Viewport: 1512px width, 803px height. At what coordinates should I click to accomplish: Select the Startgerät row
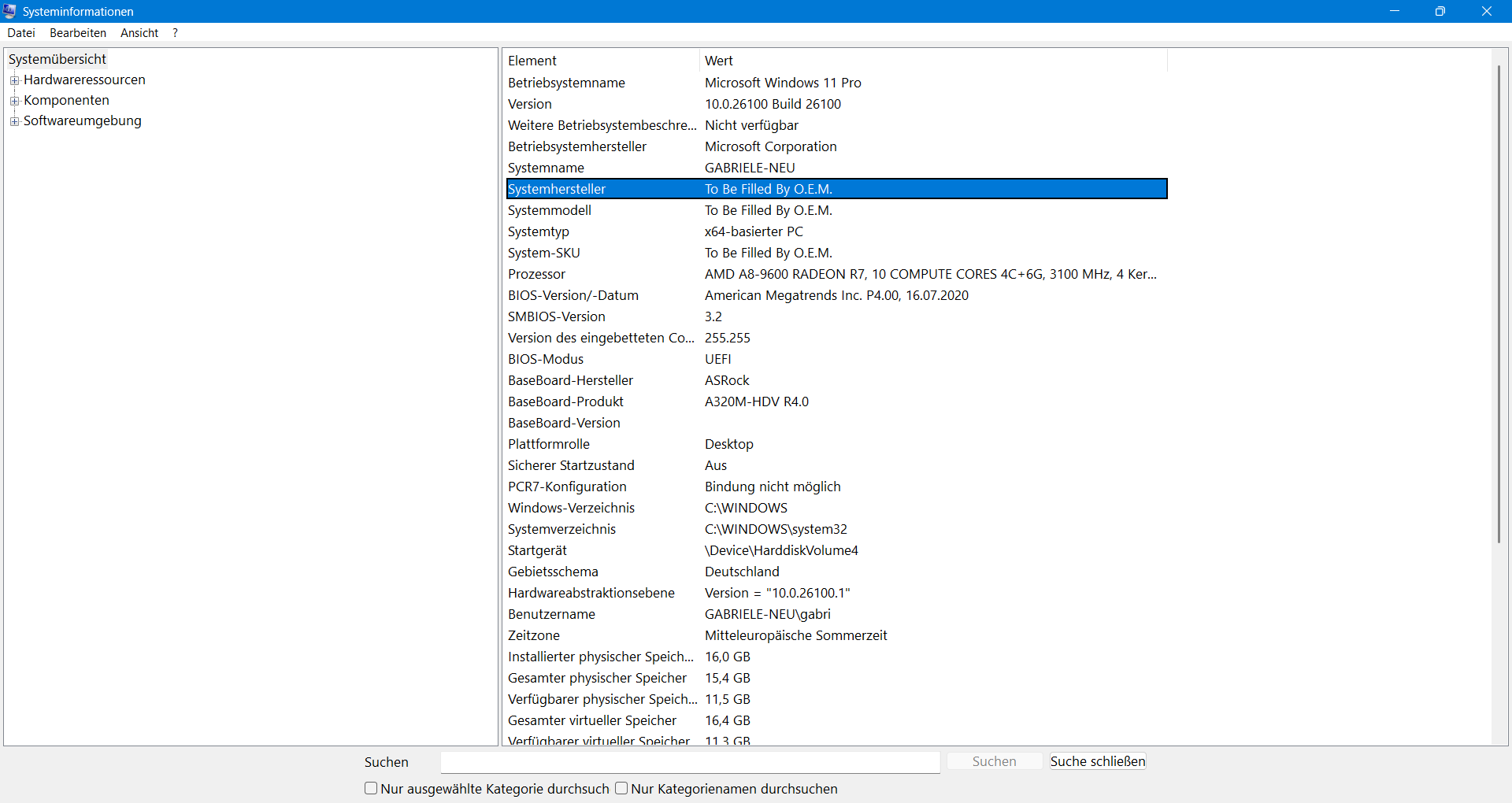[836, 550]
